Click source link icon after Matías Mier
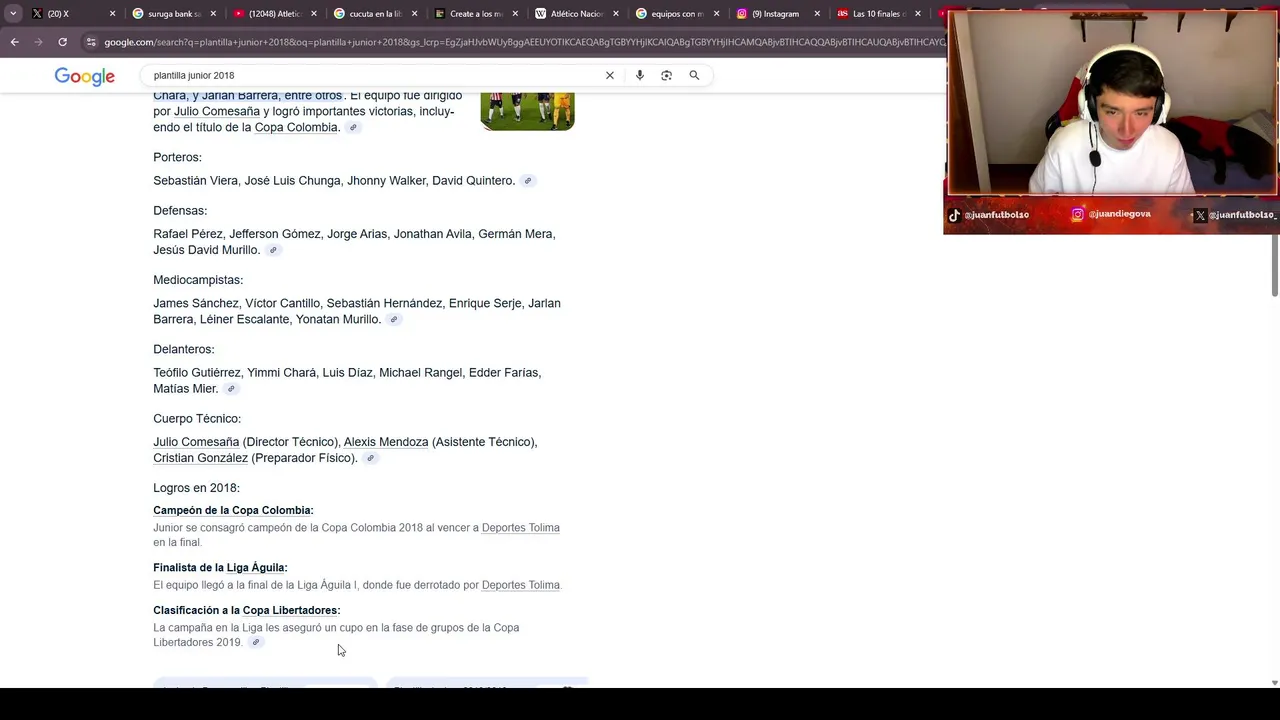The image size is (1280, 720). (x=231, y=389)
